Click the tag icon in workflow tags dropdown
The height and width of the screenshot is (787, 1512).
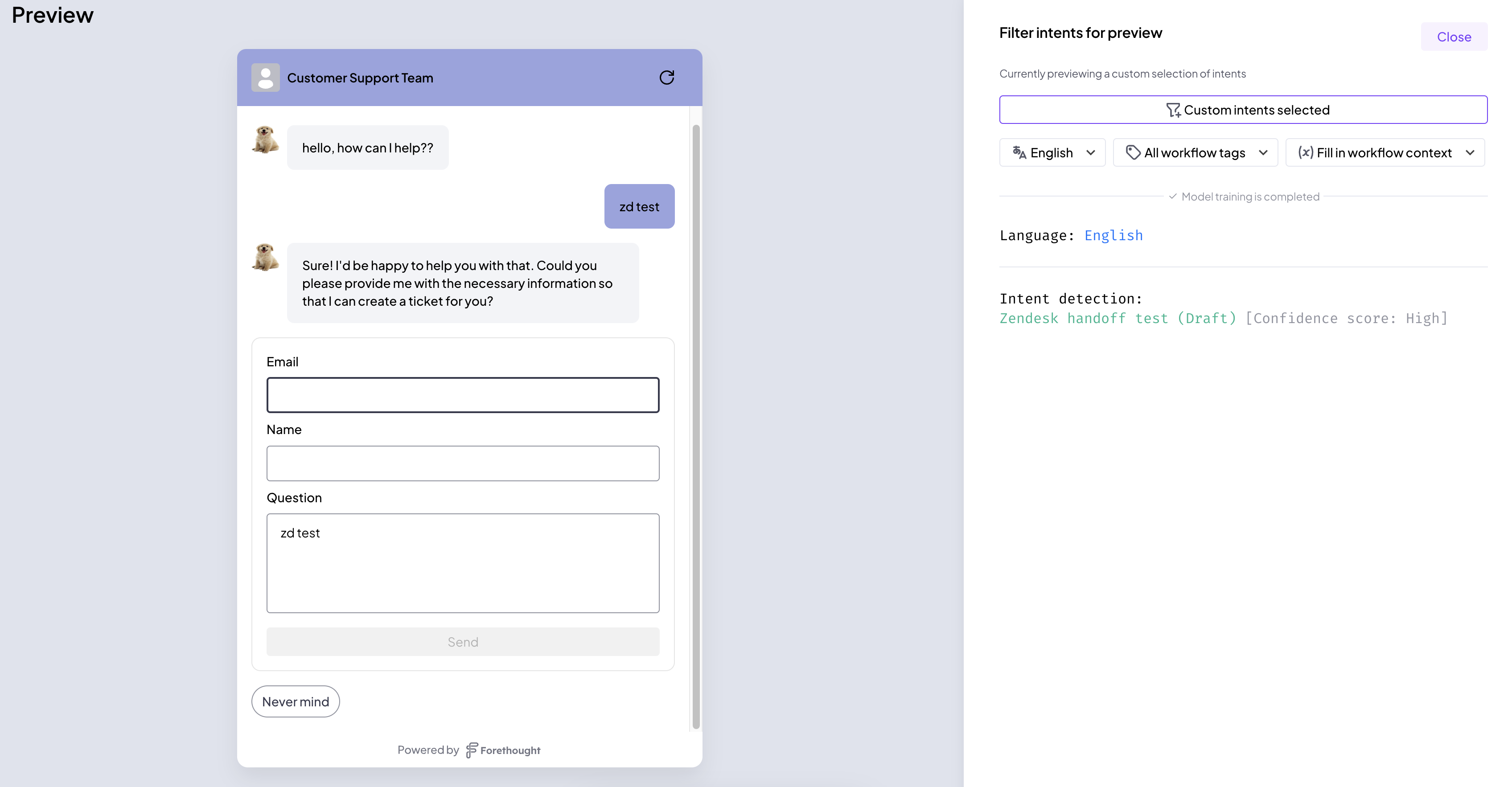point(1133,152)
